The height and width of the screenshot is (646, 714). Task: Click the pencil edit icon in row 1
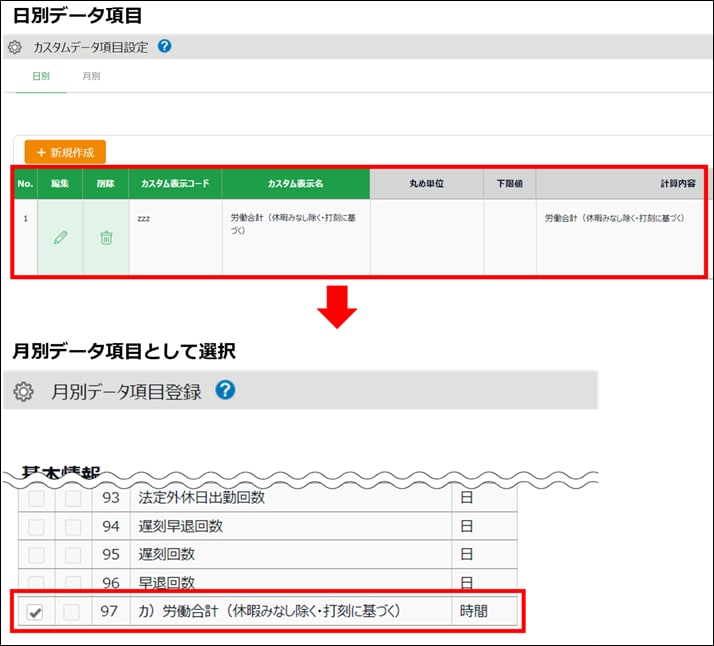tap(60, 238)
